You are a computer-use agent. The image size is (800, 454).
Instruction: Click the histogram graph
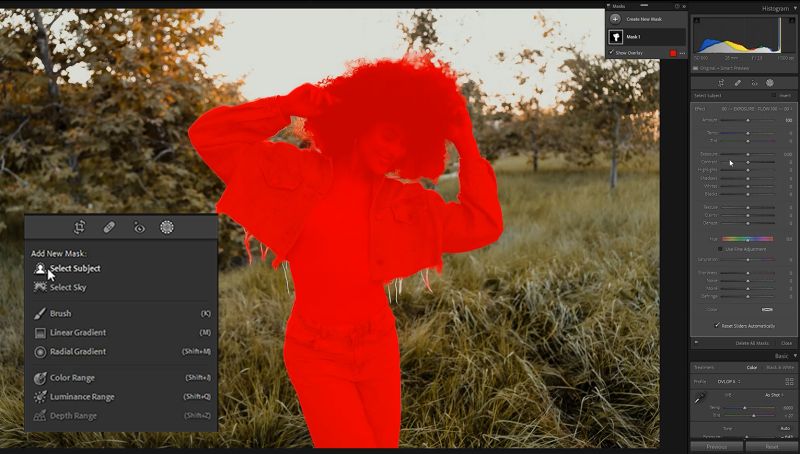coord(743,35)
